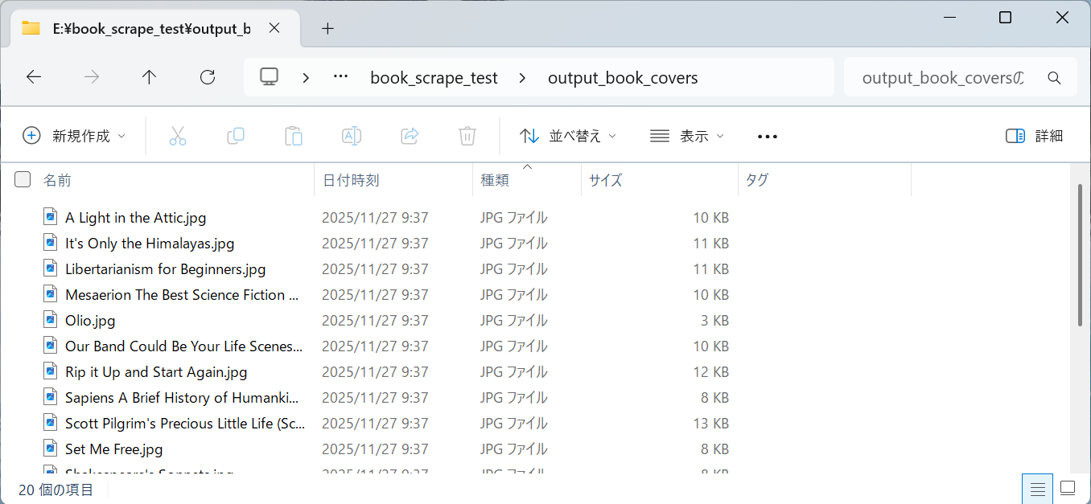Expand the chevron after book_scrape_test
Screen dimensions: 1091x504
pyautogui.click(x=523, y=77)
